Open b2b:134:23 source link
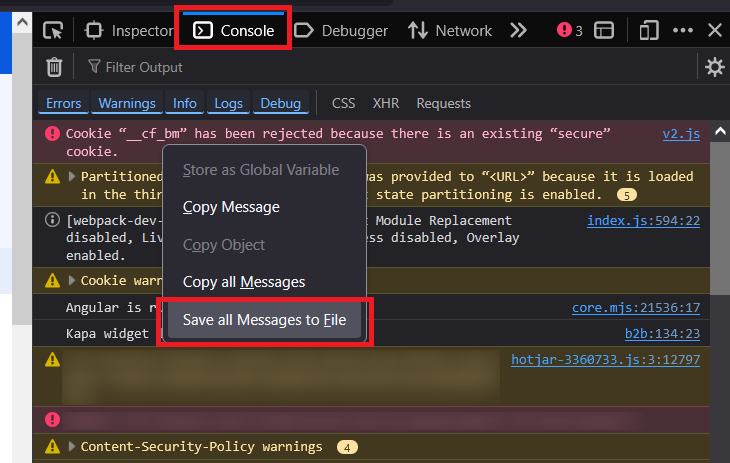This screenshot has width=730, height=463. pos(662,334)
